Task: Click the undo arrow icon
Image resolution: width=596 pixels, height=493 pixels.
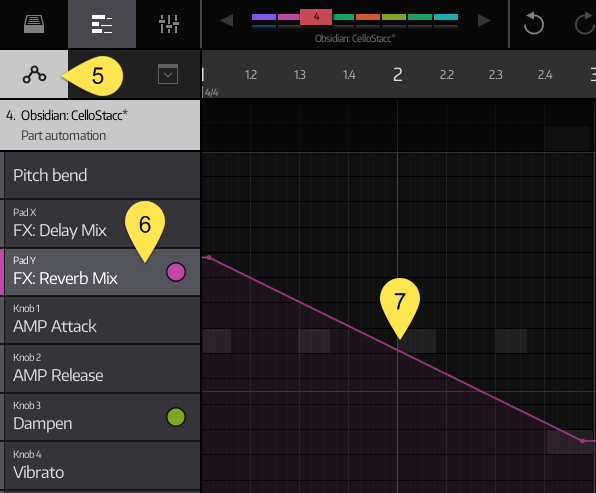Action: tap(533, 24)
